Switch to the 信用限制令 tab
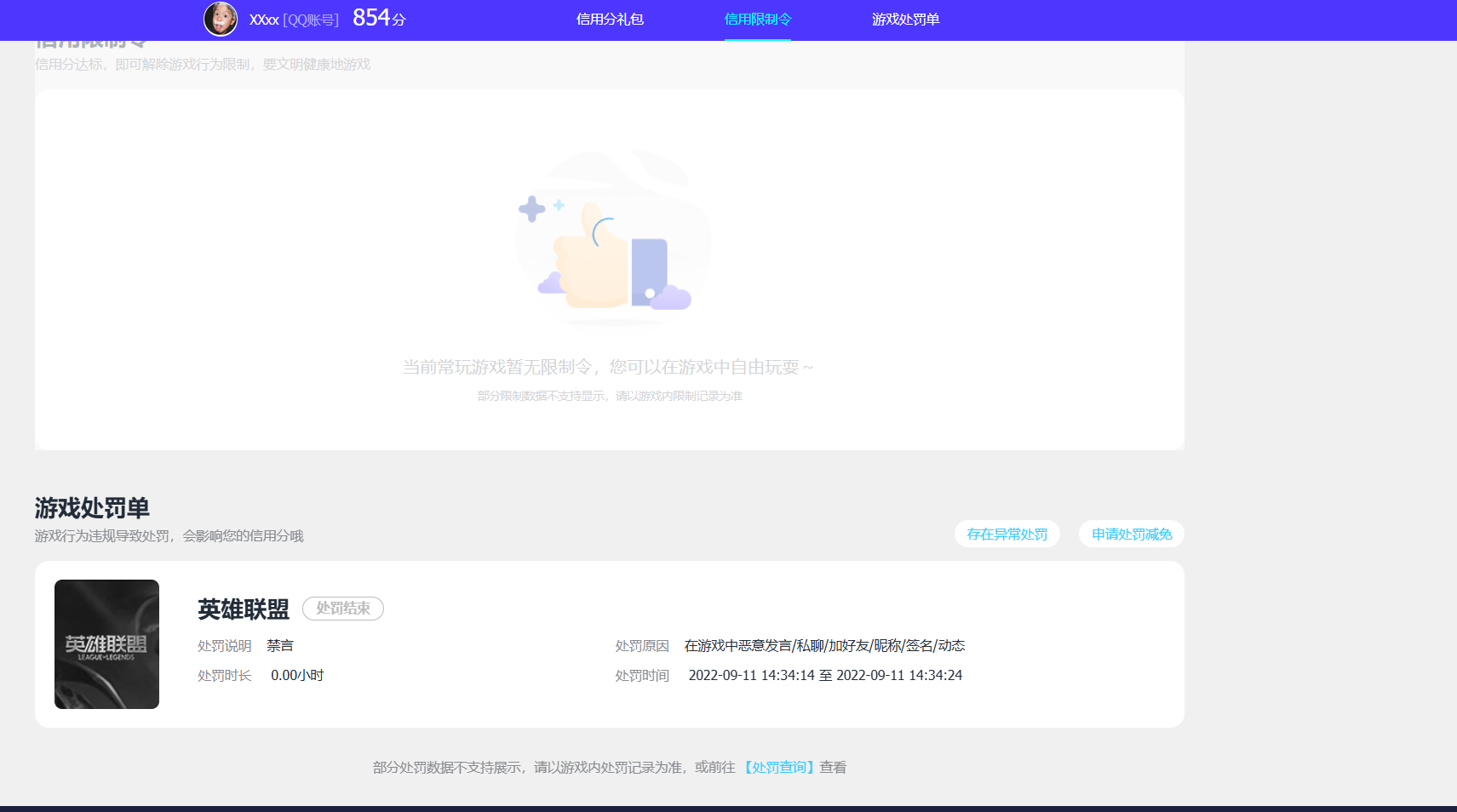 (758, 20)
